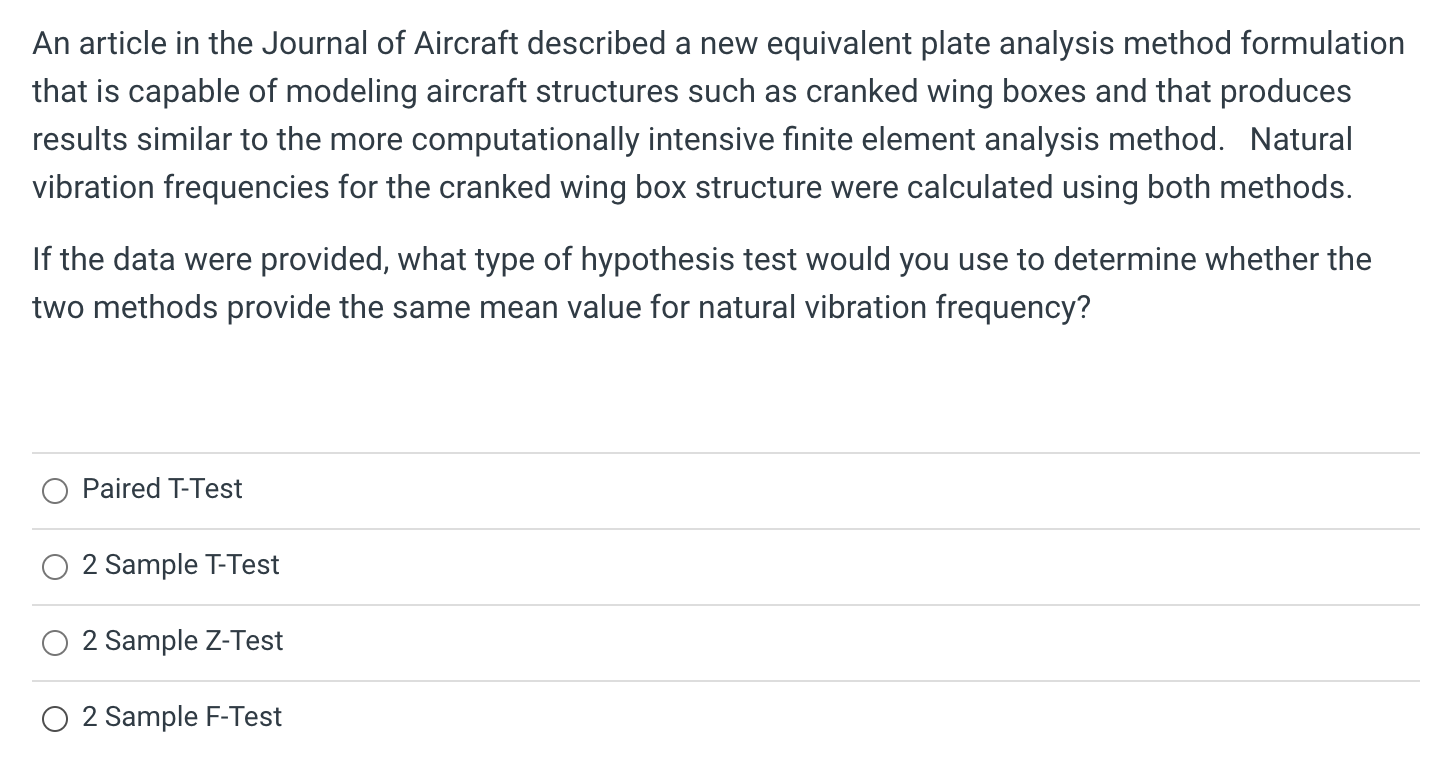
Task: Select the 2 Sample T-Test radio button
Action: click(55, 566)
